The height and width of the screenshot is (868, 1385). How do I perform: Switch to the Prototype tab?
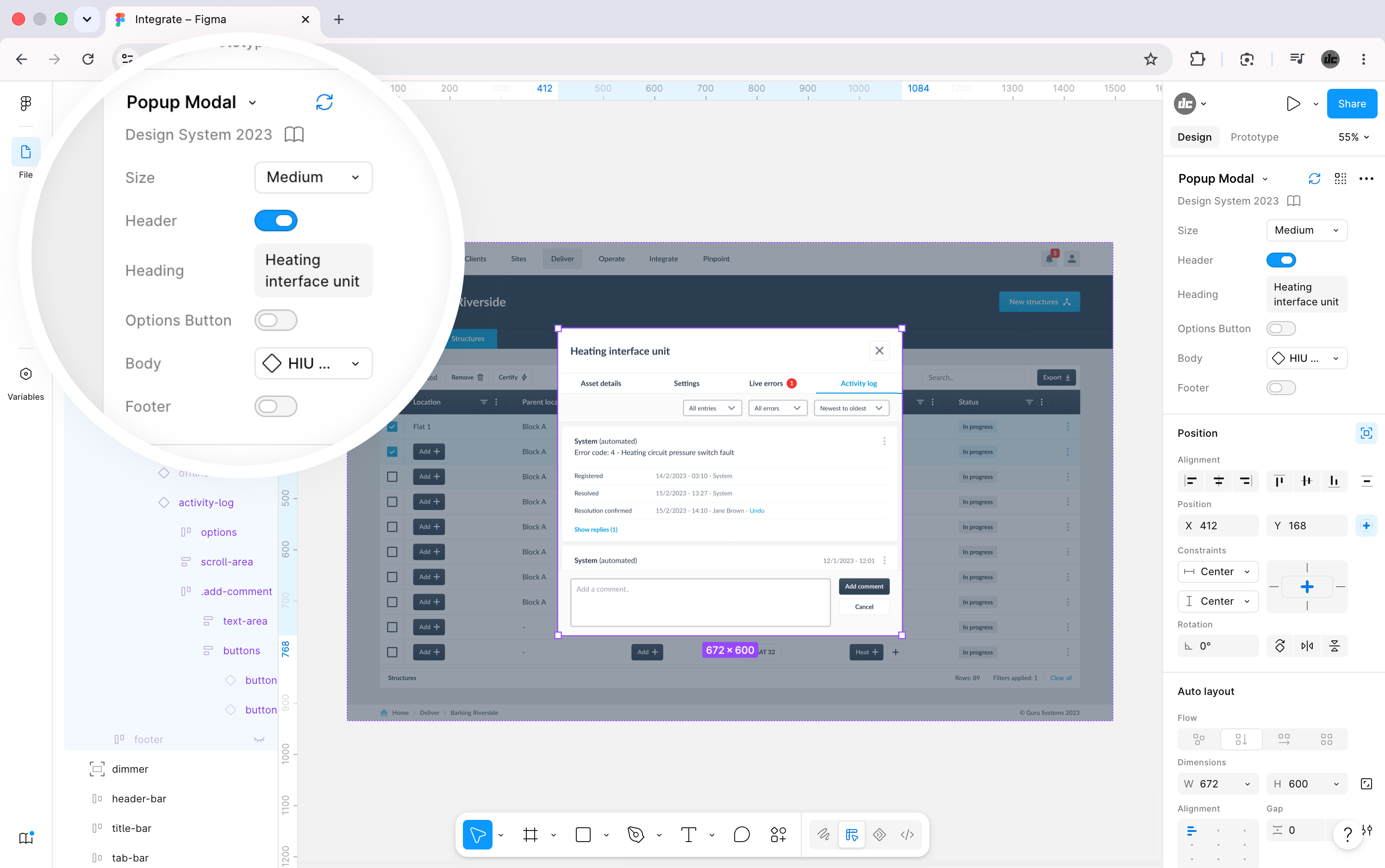[1254, 137]
